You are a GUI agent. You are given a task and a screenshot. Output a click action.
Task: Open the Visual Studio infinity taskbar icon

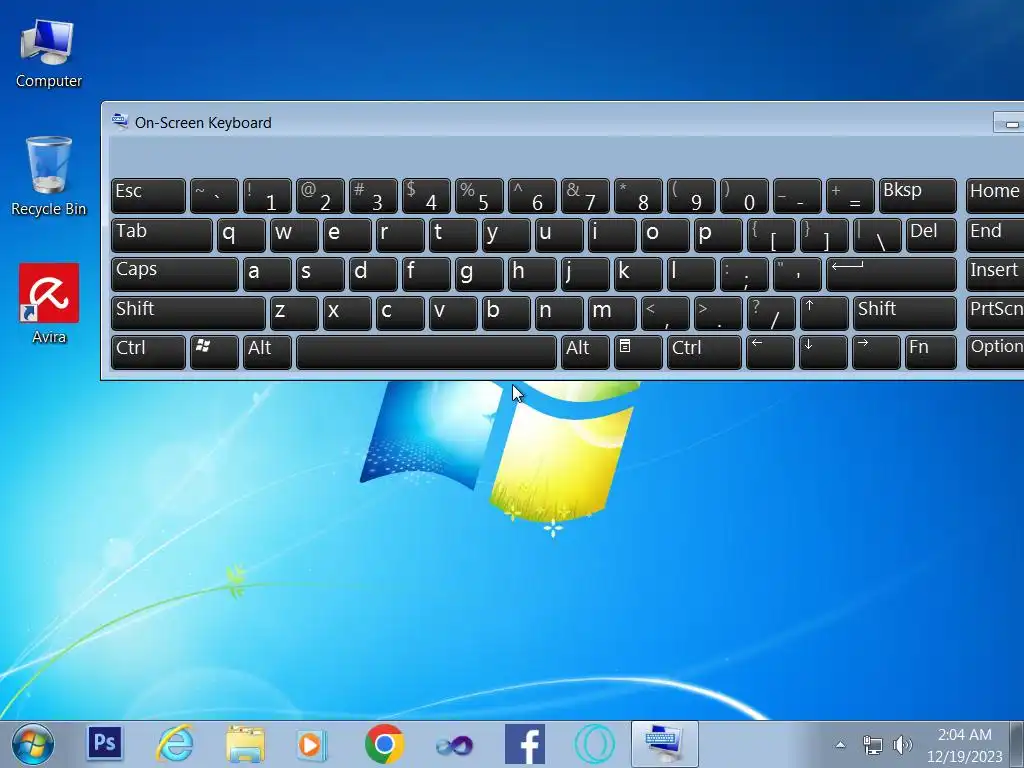tap(454, 745)
